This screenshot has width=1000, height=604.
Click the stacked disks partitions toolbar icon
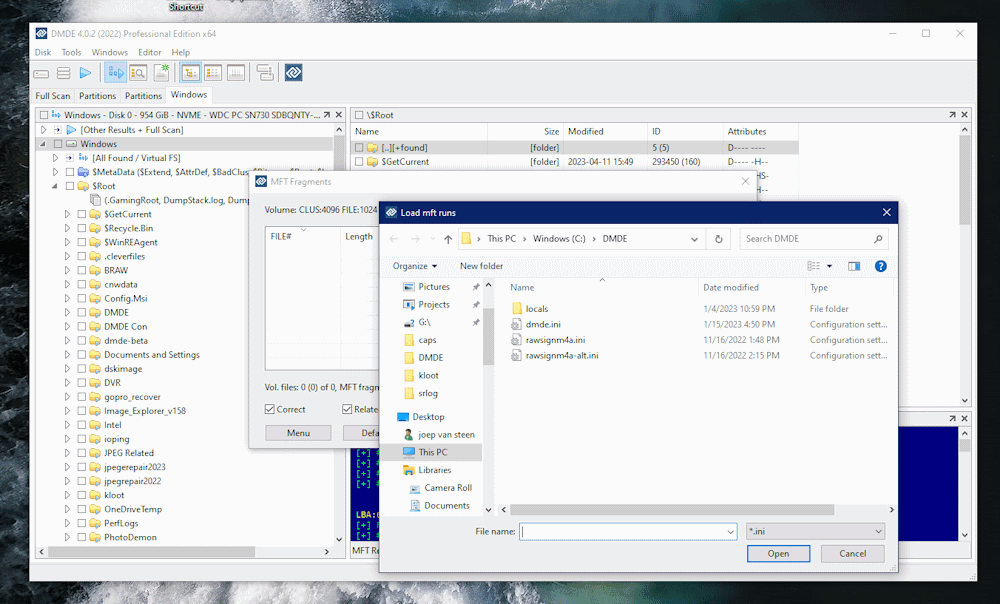pyautogui.click(x=63, y=73)
